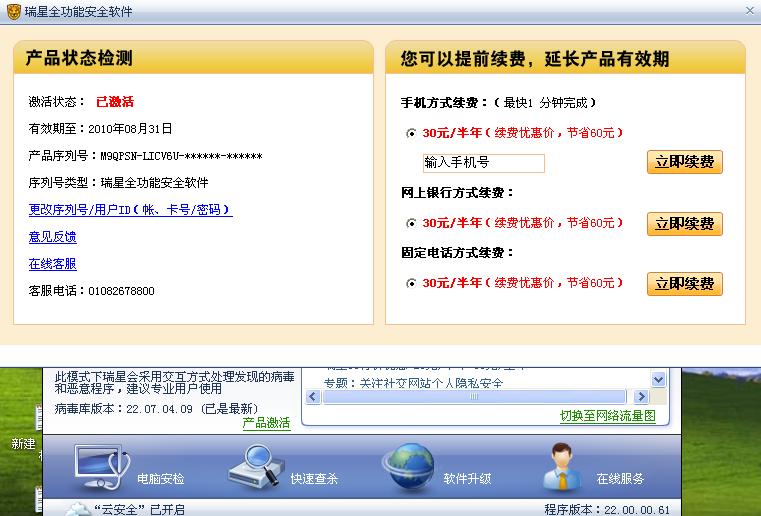Viewport: 761px width, 516px height.
Task: Click the 产品激活 link in main window
Action: pos(266,423)
